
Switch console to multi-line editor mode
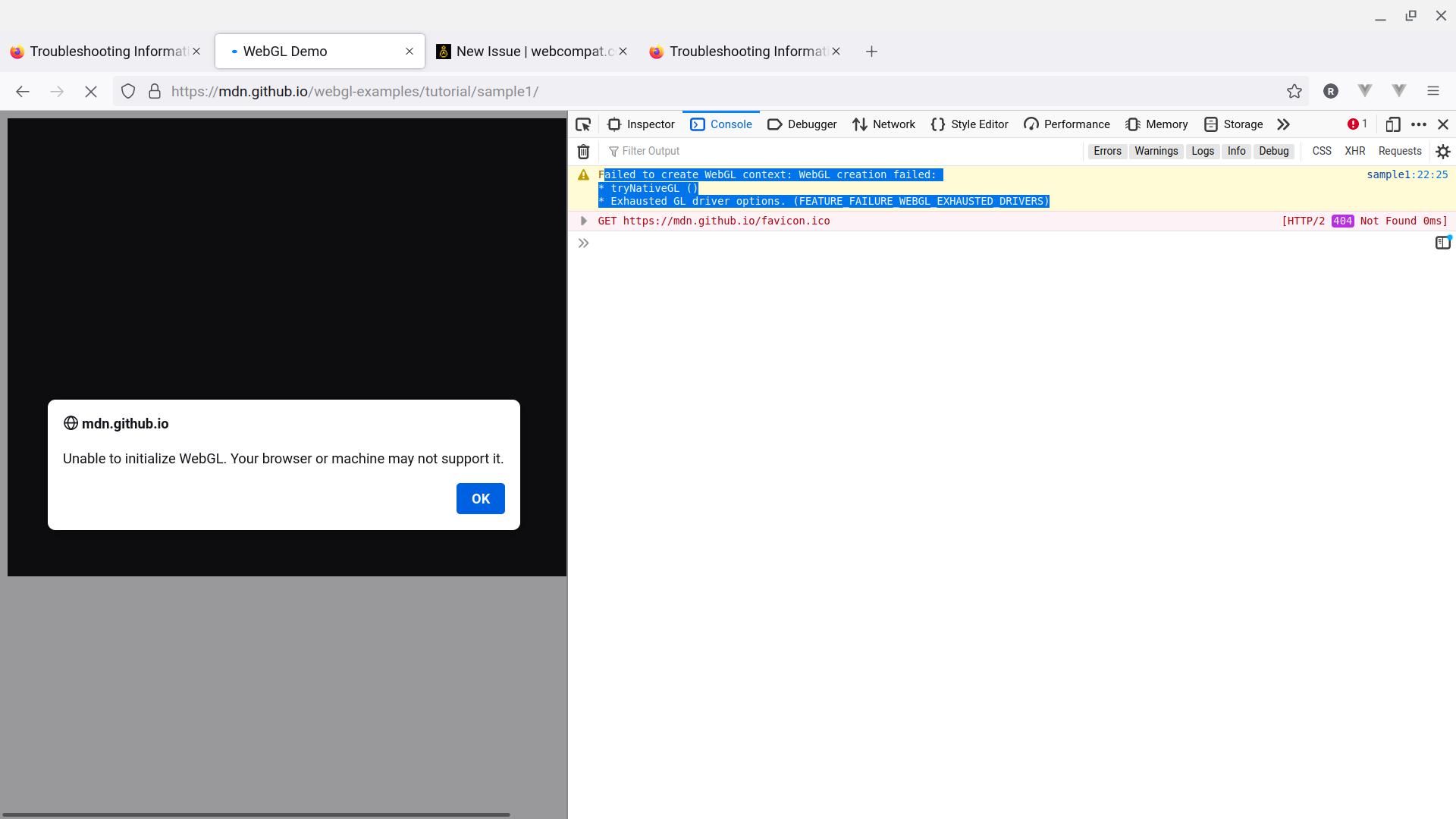click(1443, 243)
